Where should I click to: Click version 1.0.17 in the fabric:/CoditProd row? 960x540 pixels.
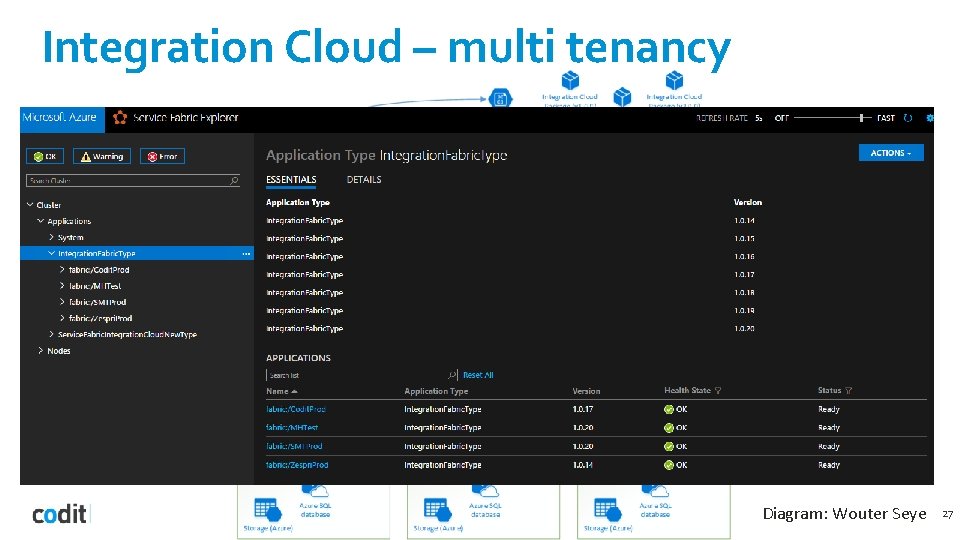[582, 409]
